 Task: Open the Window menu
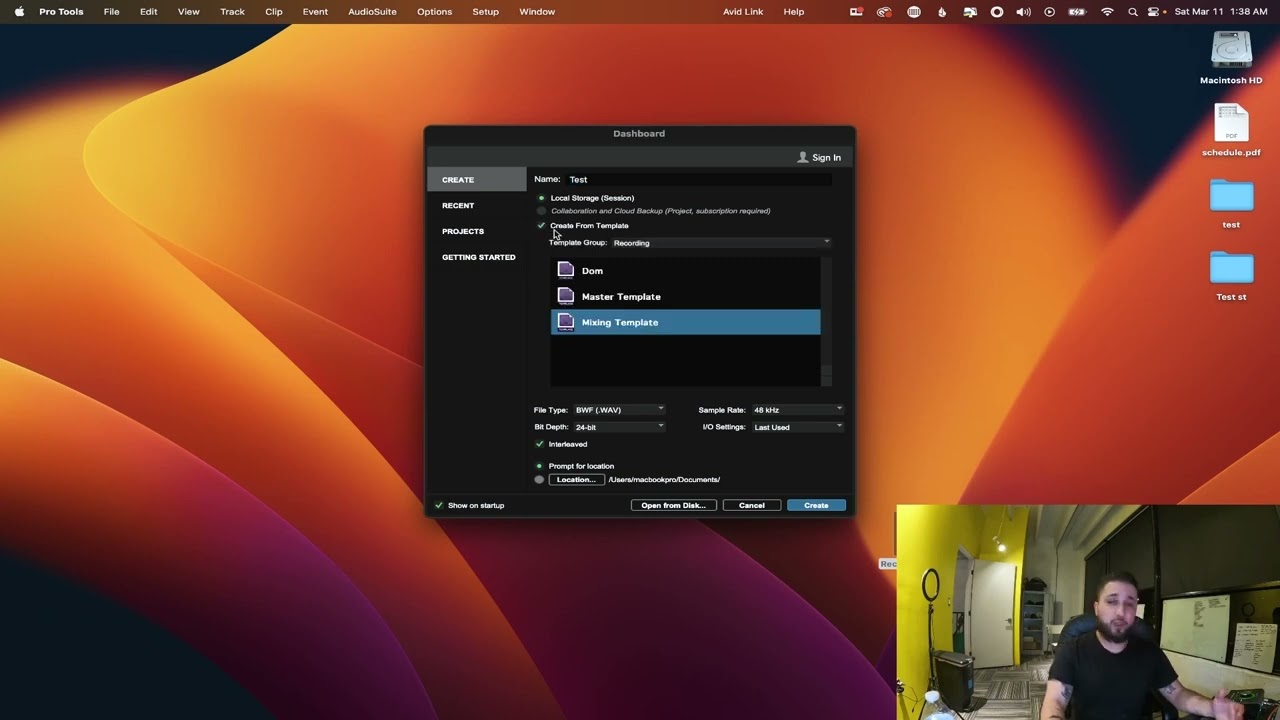(537, 12)
